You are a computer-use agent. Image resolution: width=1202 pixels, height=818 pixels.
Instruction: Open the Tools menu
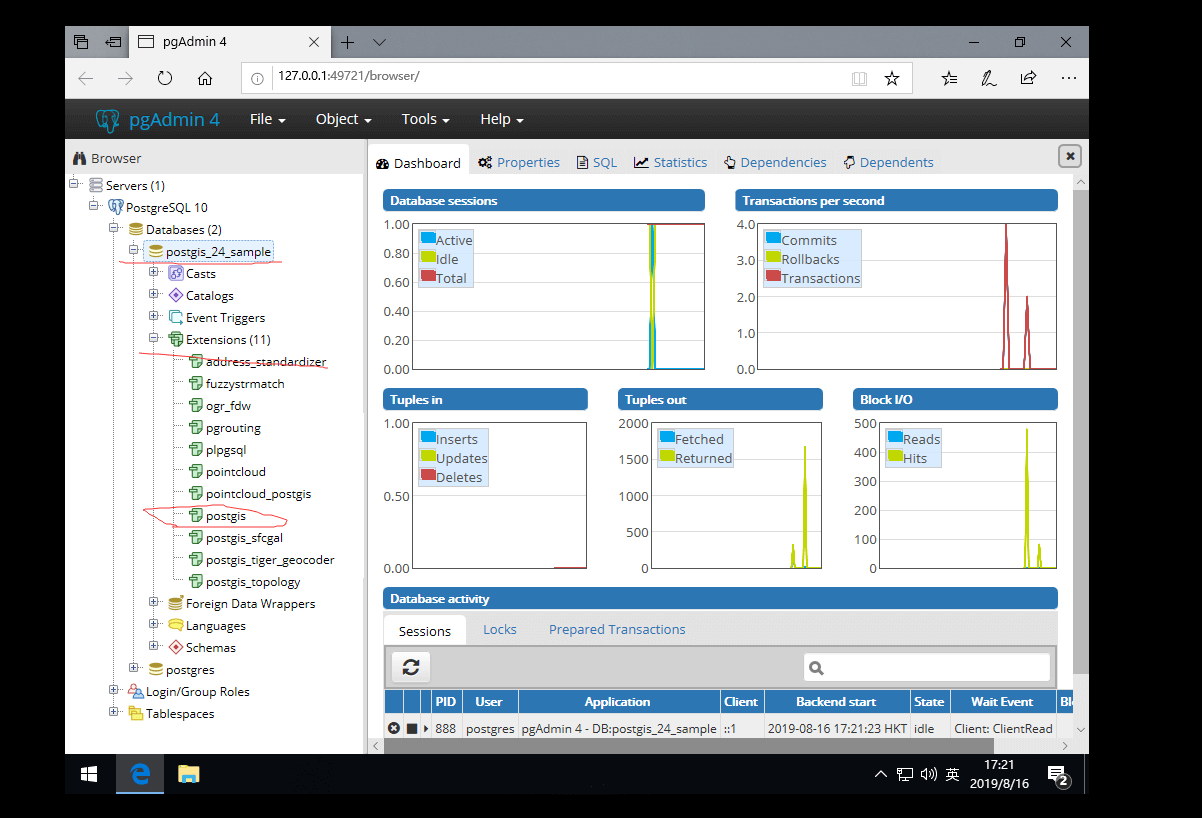tap(425, 119)
